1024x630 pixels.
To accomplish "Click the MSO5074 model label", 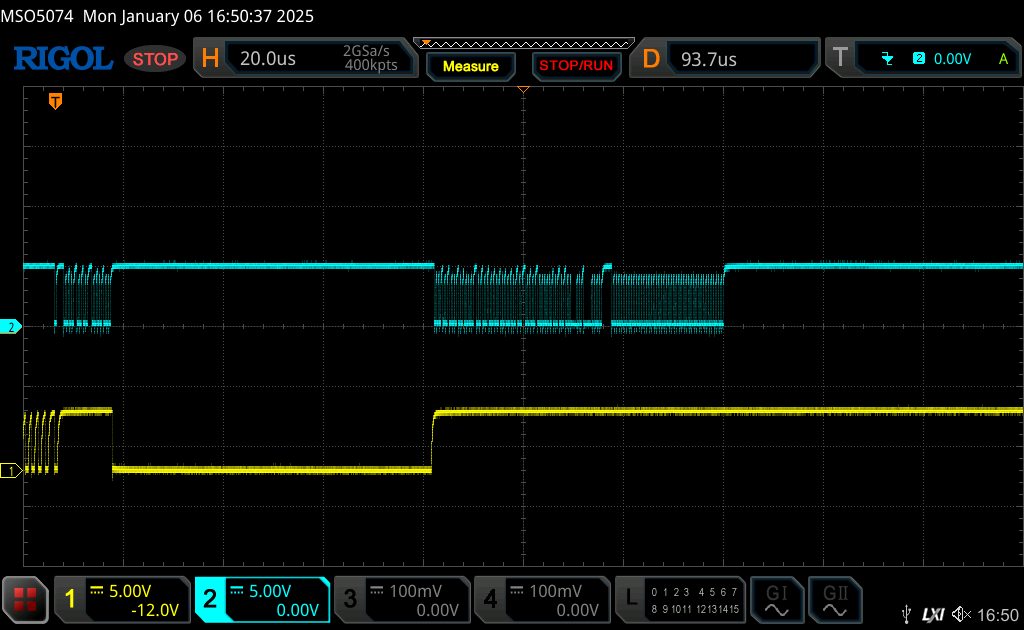I will click(x=37, y=16).
